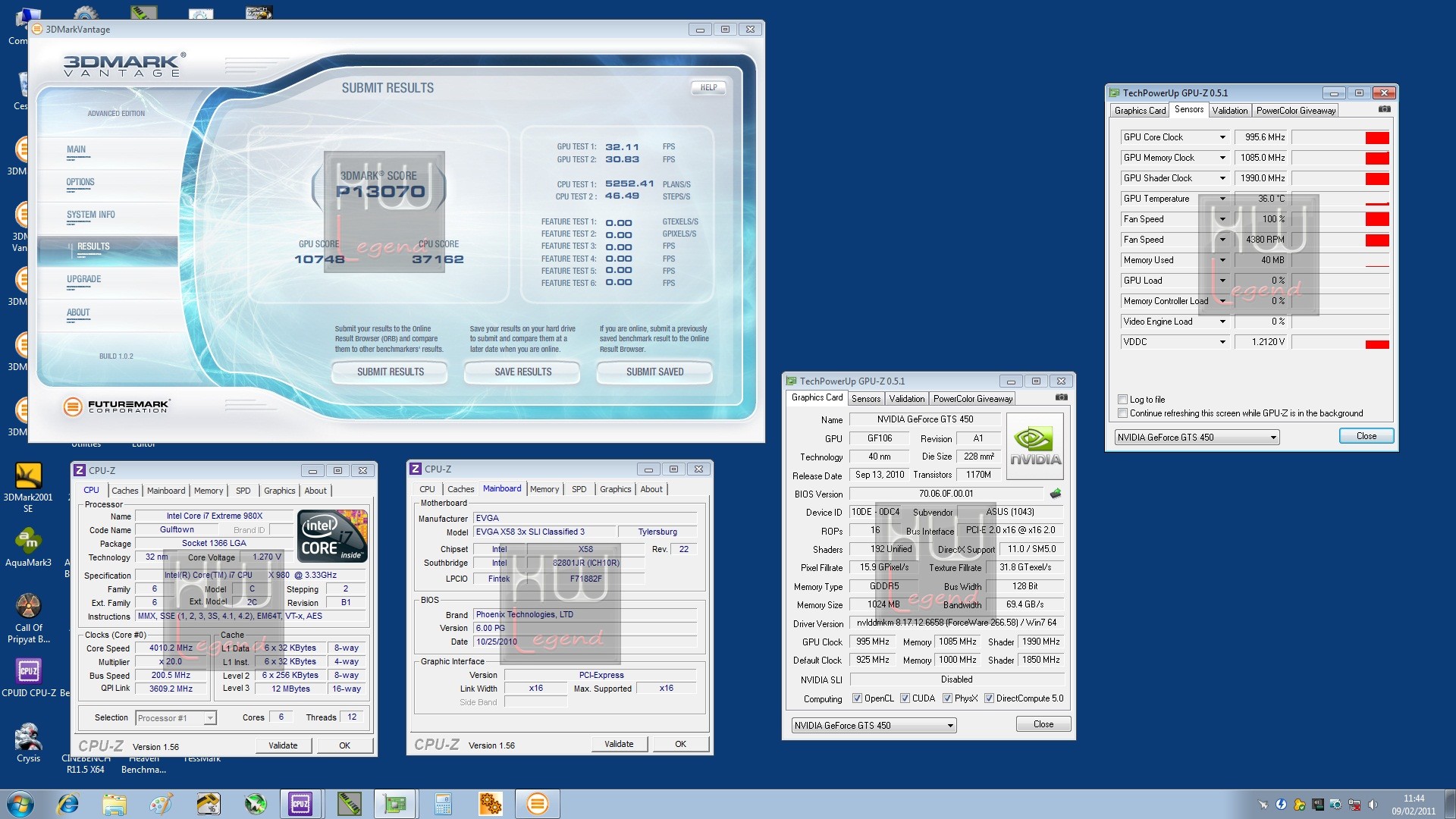Screen dimensions: 1456x819
Task: Click the EVGA X58 3x SLI Classified 3 model field
Action: pos(543,532)
